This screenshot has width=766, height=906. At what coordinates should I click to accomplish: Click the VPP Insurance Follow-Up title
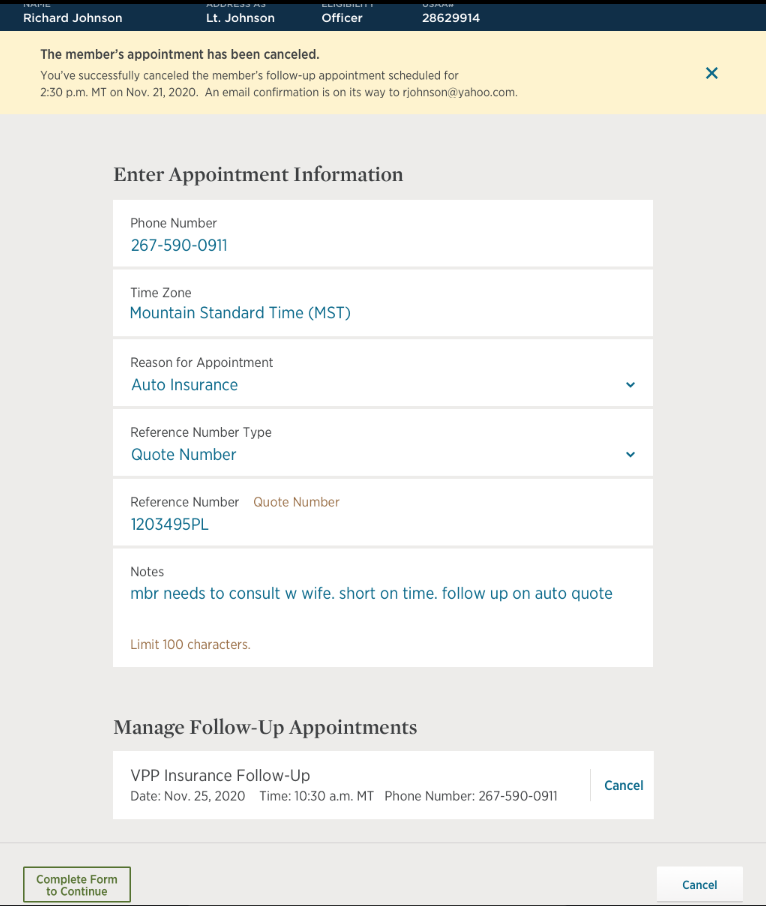[220, 775]
